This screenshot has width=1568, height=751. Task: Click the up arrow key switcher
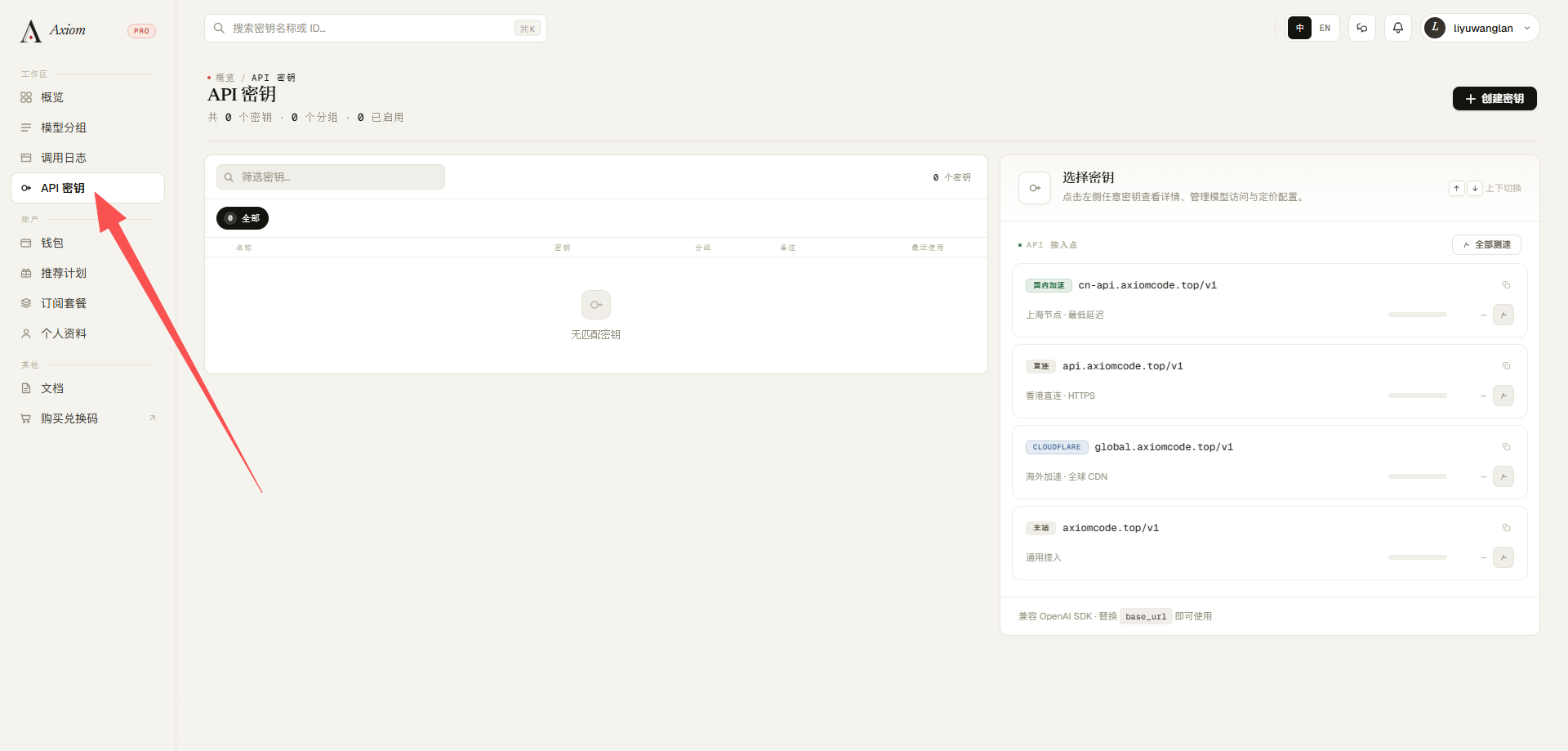[1456, 188]
